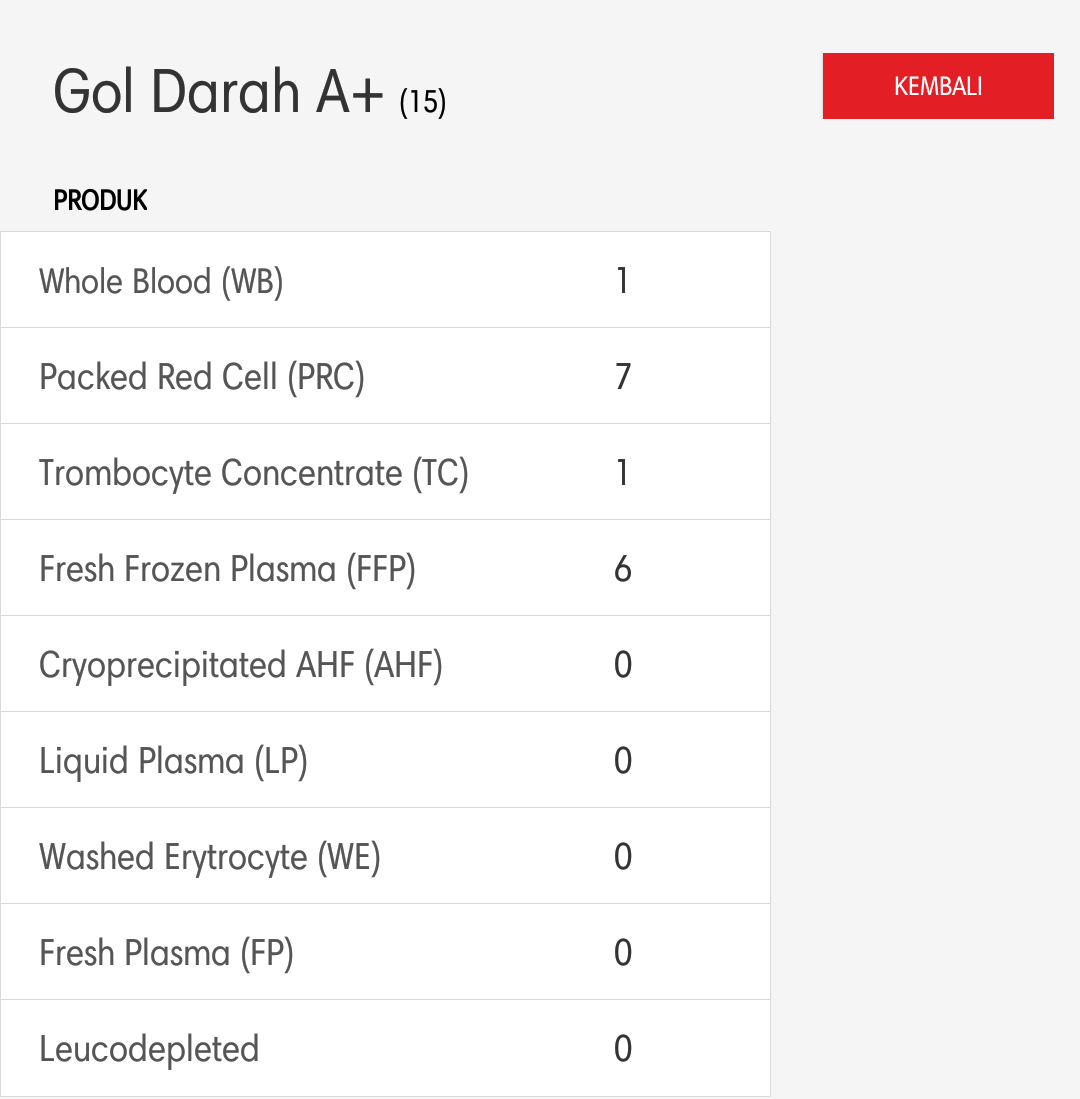Click the Trombocyte Concentrate count 1
The height and width of the screenshot is (1099, 1080).
pyautogui.click(x=622, y=472)
